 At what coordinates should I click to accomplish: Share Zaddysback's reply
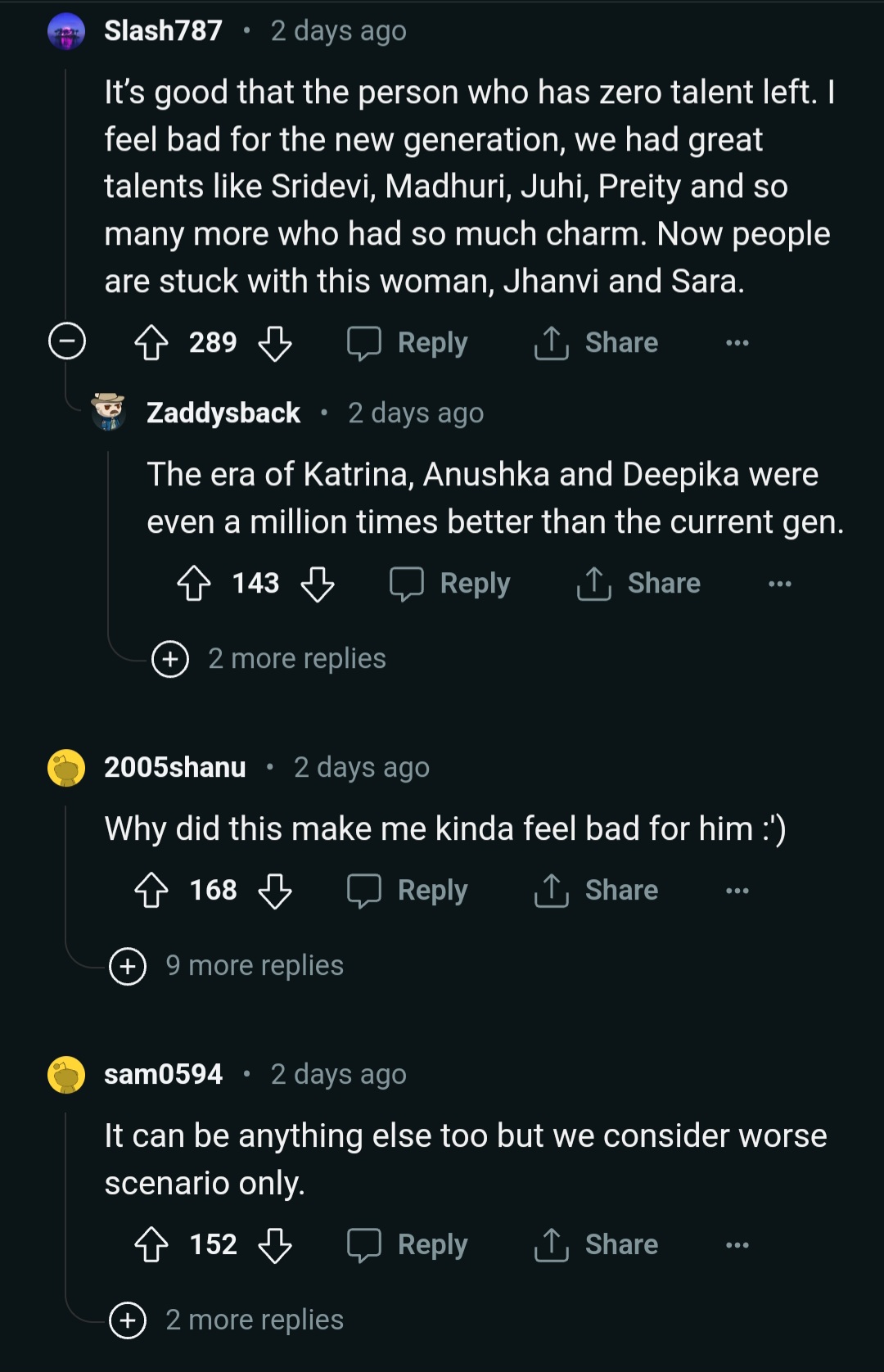point(639,584)
